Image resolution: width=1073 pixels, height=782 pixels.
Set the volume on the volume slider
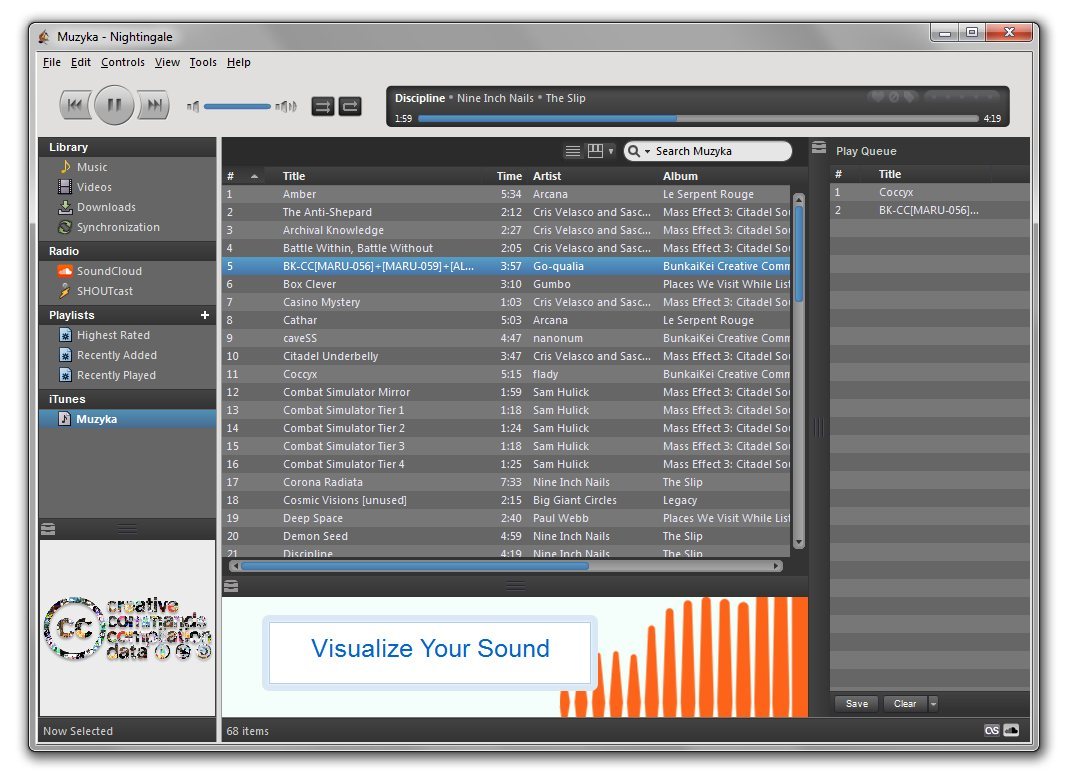tap(237, 106)
